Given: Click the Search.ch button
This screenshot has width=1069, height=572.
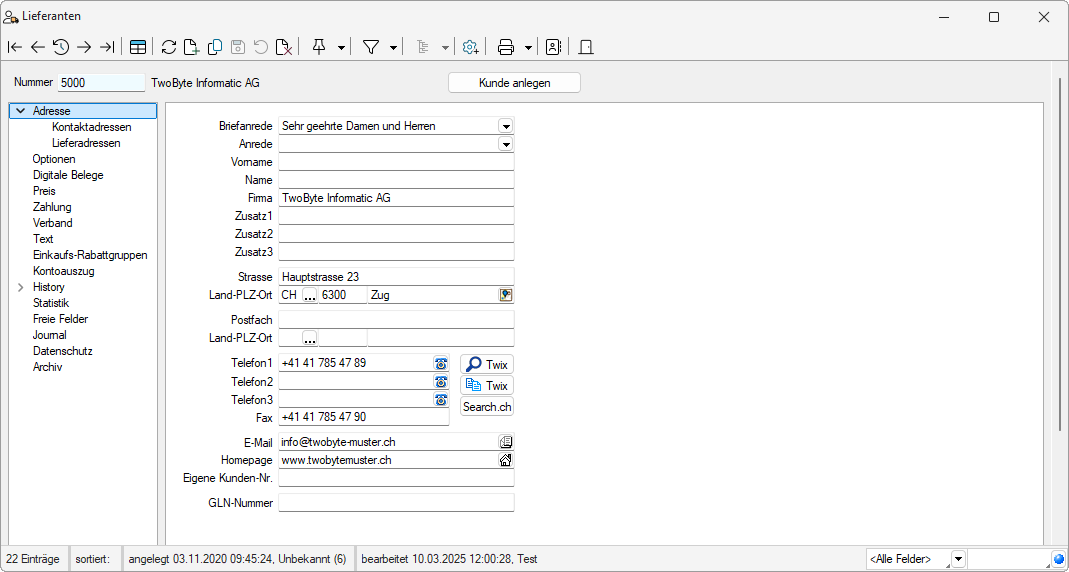Looking at the screenshot, I should [487, 406].
